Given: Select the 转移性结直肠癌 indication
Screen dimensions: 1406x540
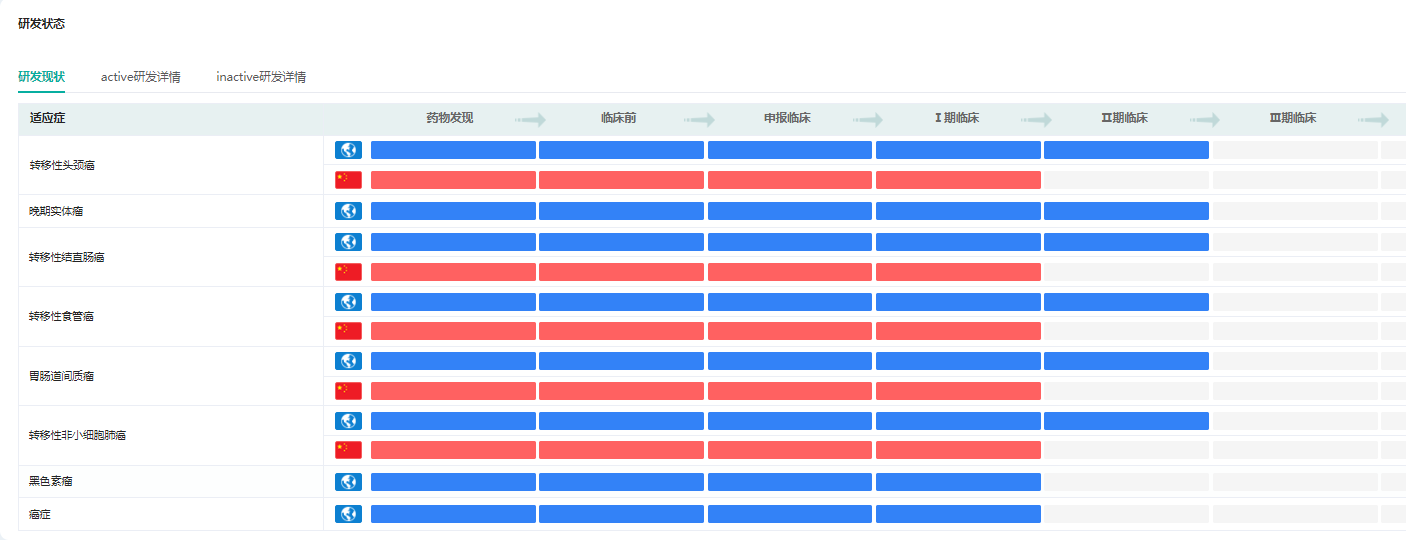Looking at the screenshot, I should pyautogui.click(x=67, y=257).
